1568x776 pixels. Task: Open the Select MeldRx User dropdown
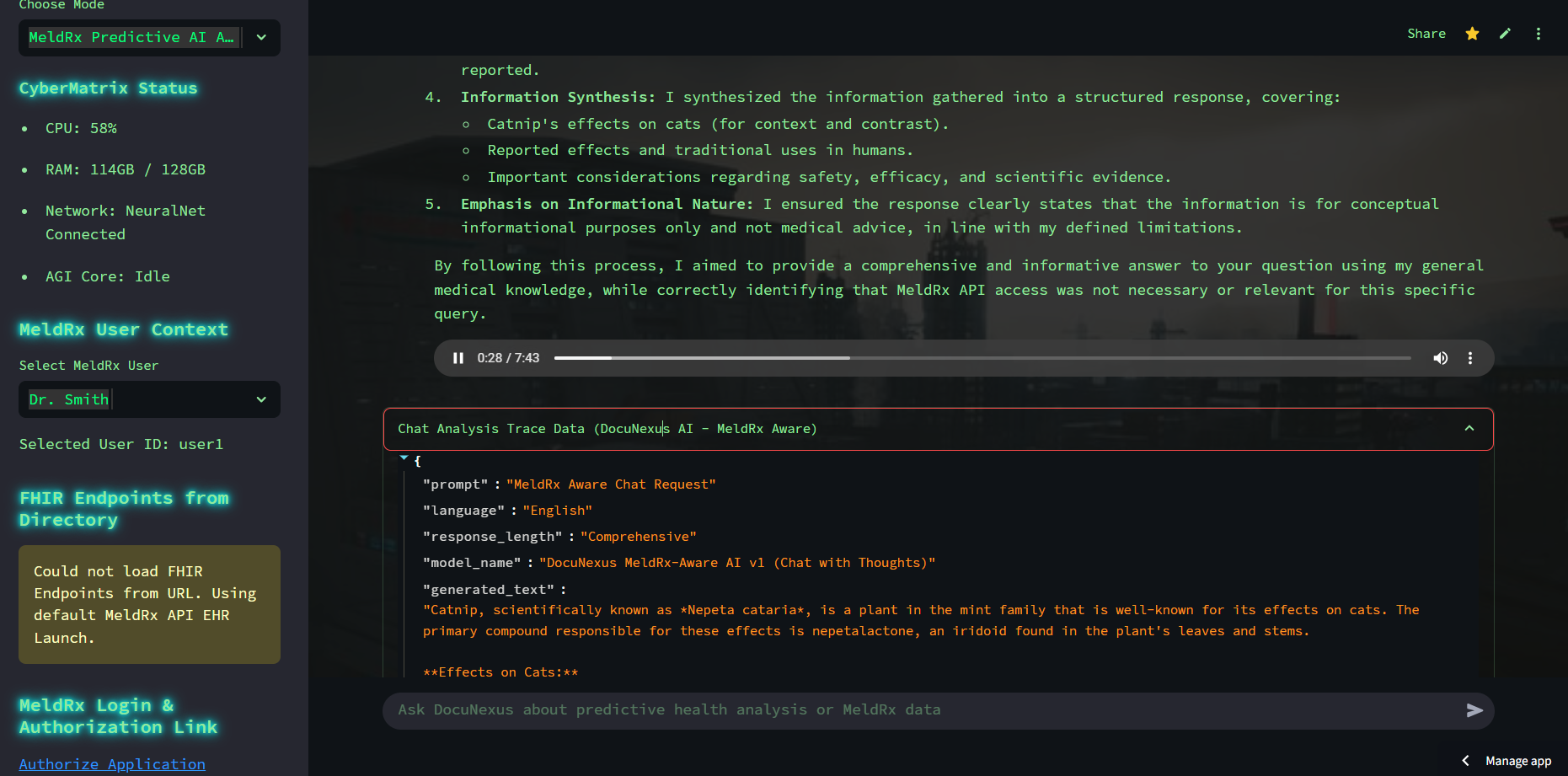pyautogui.click(x=149, y=399)
